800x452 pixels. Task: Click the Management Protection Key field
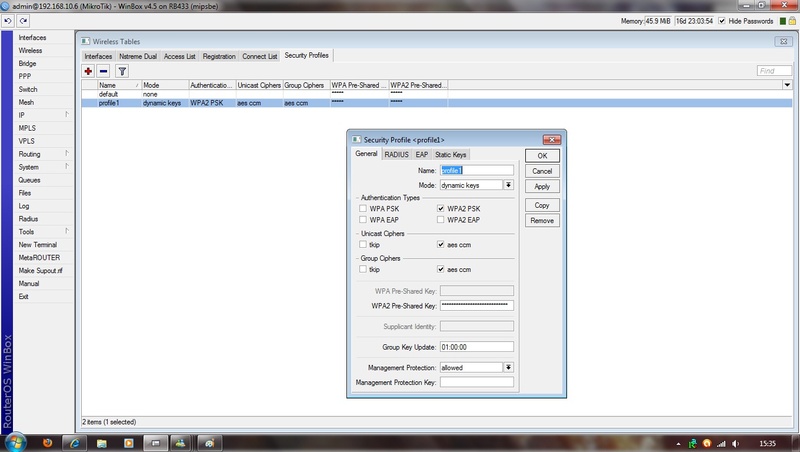click(x=477, y=382)
